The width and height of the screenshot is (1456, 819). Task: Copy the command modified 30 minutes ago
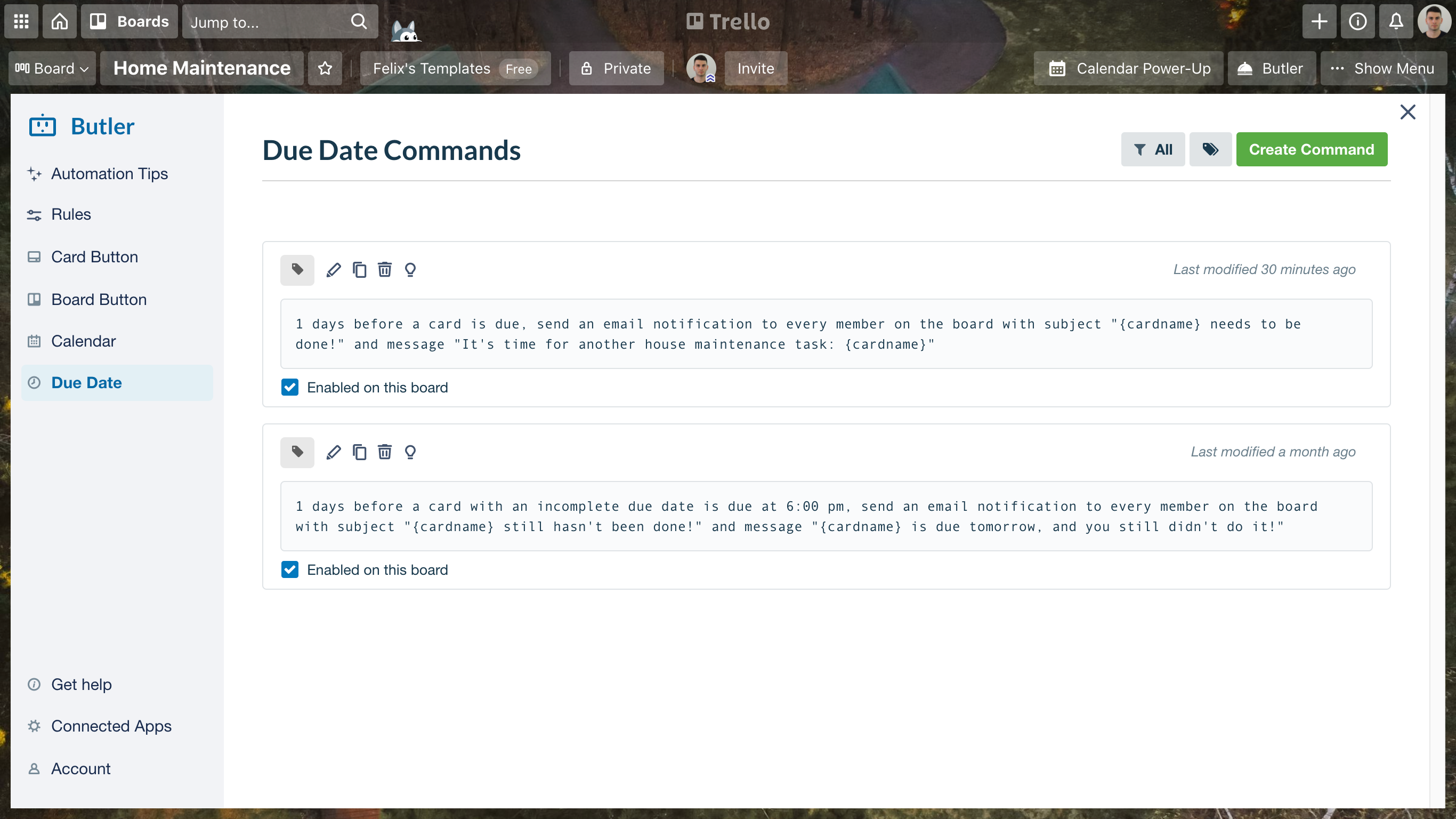(x=360, y=270)
